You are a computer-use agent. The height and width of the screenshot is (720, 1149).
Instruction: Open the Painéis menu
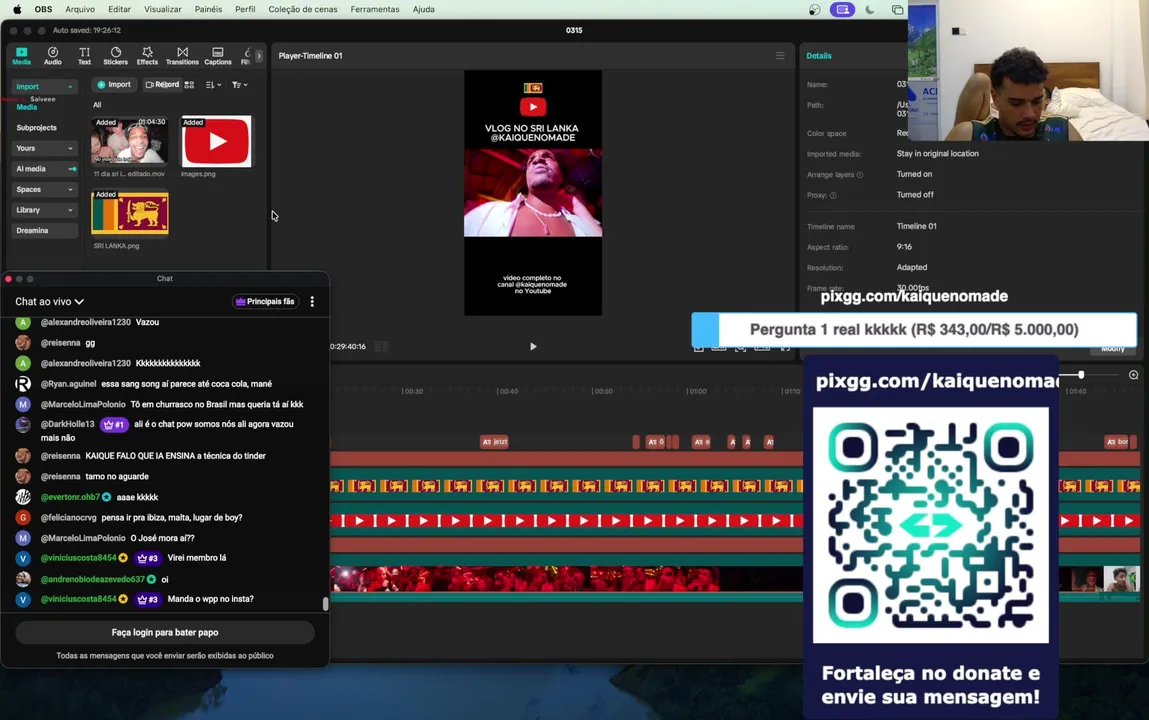point(208,10)
